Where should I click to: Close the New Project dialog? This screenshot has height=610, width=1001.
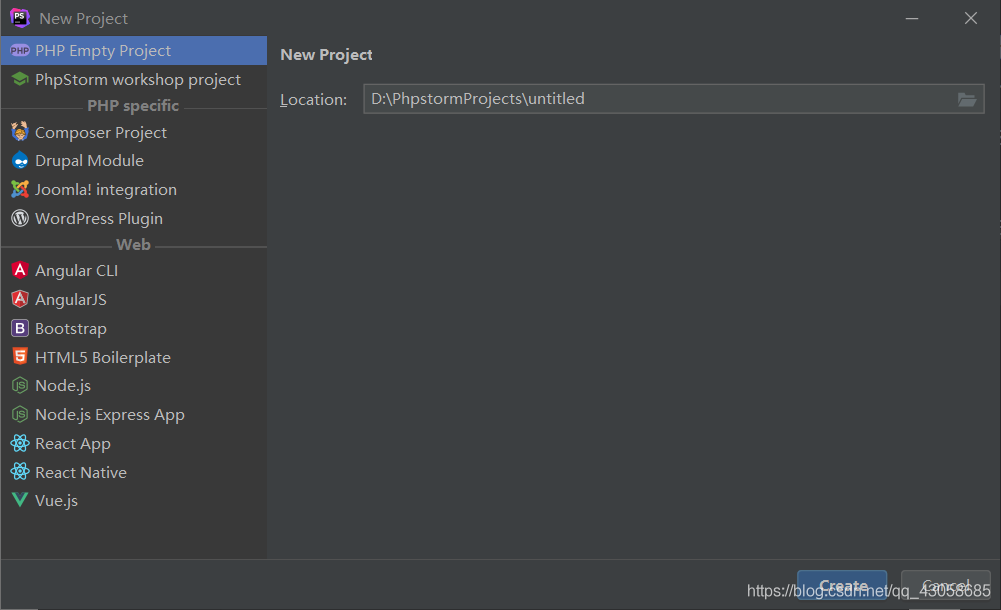970,19
